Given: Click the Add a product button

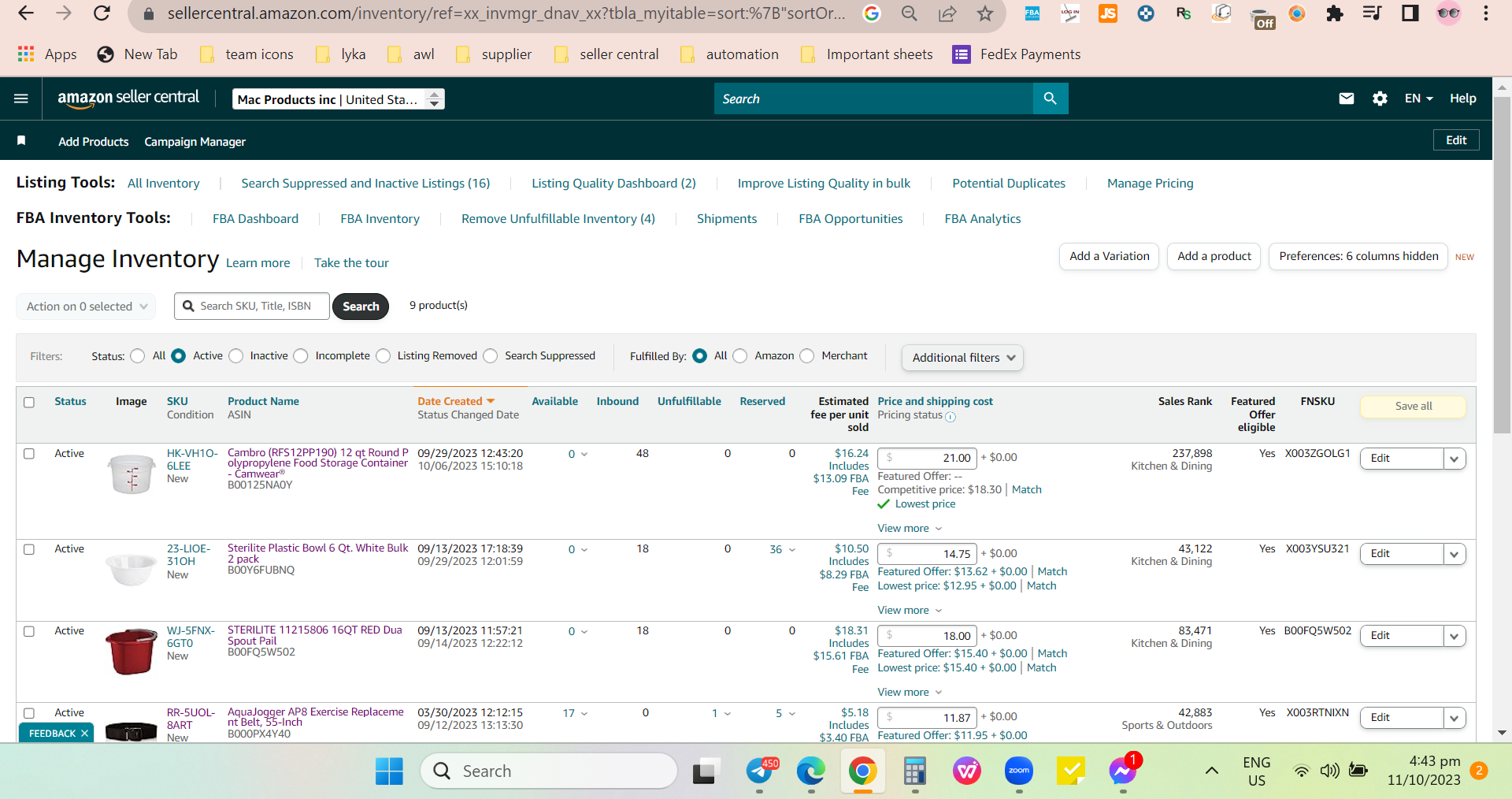Looking at the screenshot, I should [1214, 256].
